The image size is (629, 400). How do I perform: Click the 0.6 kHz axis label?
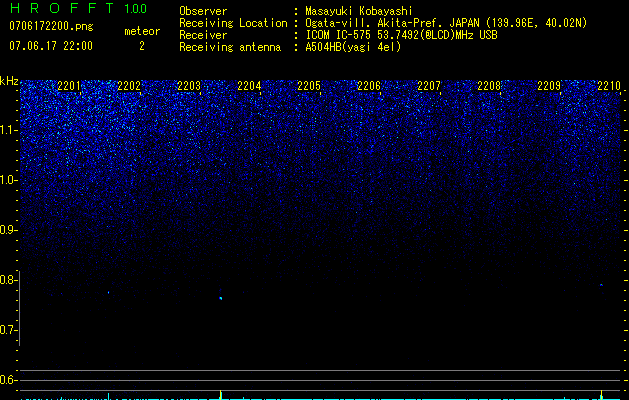click(x=8, y=380)
